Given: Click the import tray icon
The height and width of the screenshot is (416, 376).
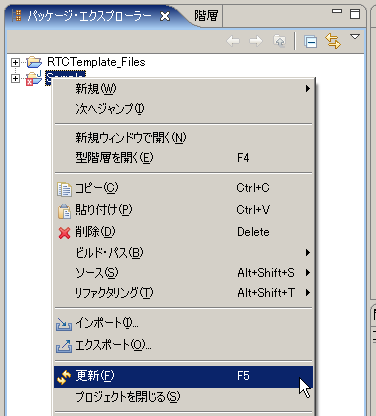Looking at the screenshot, I should coord(64,324).
